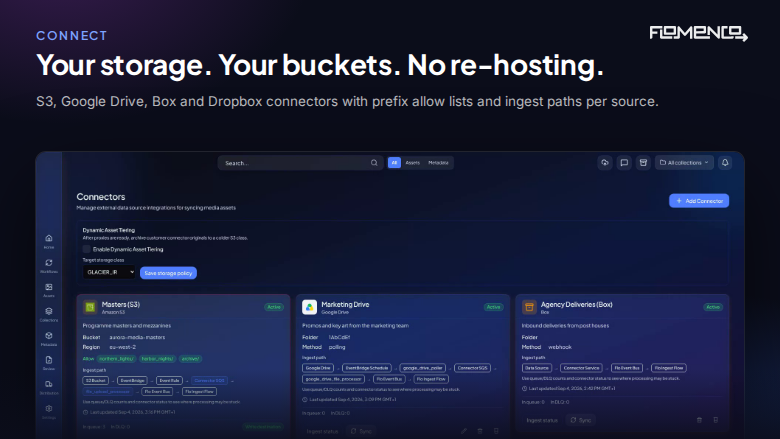Click the S3 Bucket ingest path chip
The image size is (780, 439).
coord(96,380)
